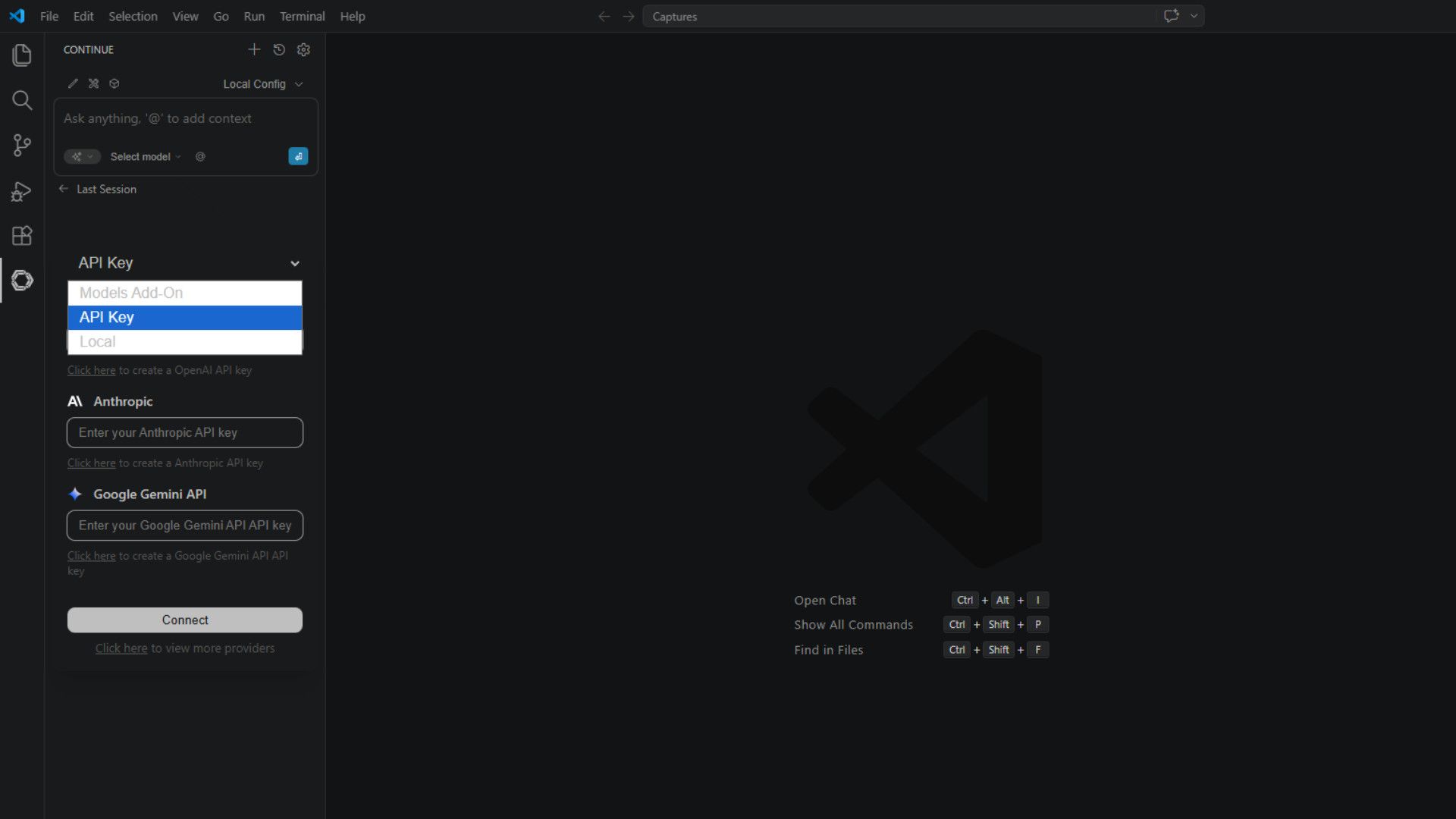The image size is (1456, 819).
Task: Click the Open Chat shortcut hint
Action: [x=825, y=600]
